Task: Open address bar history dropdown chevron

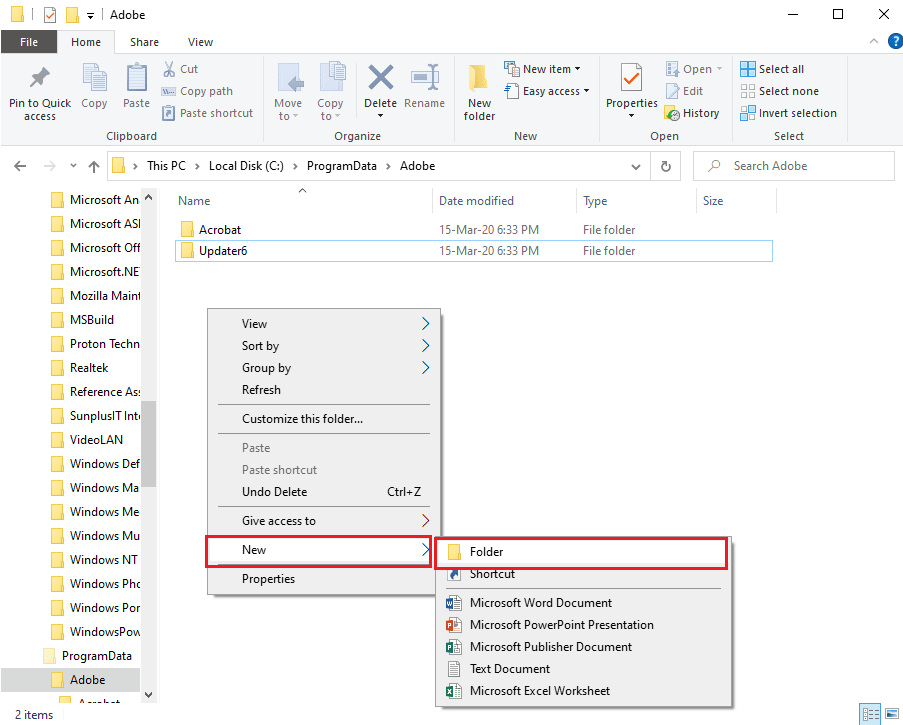Action: (636, 166)
